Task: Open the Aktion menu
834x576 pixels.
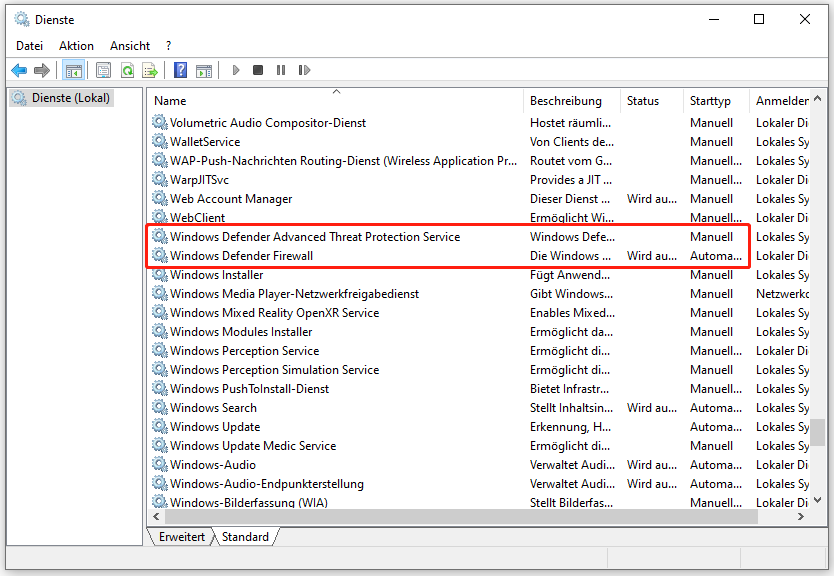Action: pos(76,45)
